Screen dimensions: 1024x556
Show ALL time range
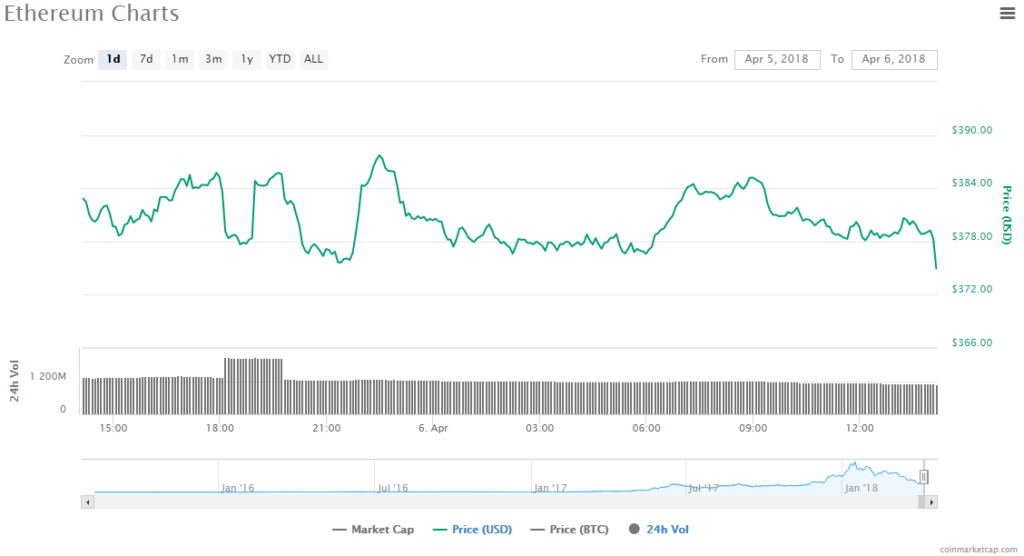coord(314,59)
